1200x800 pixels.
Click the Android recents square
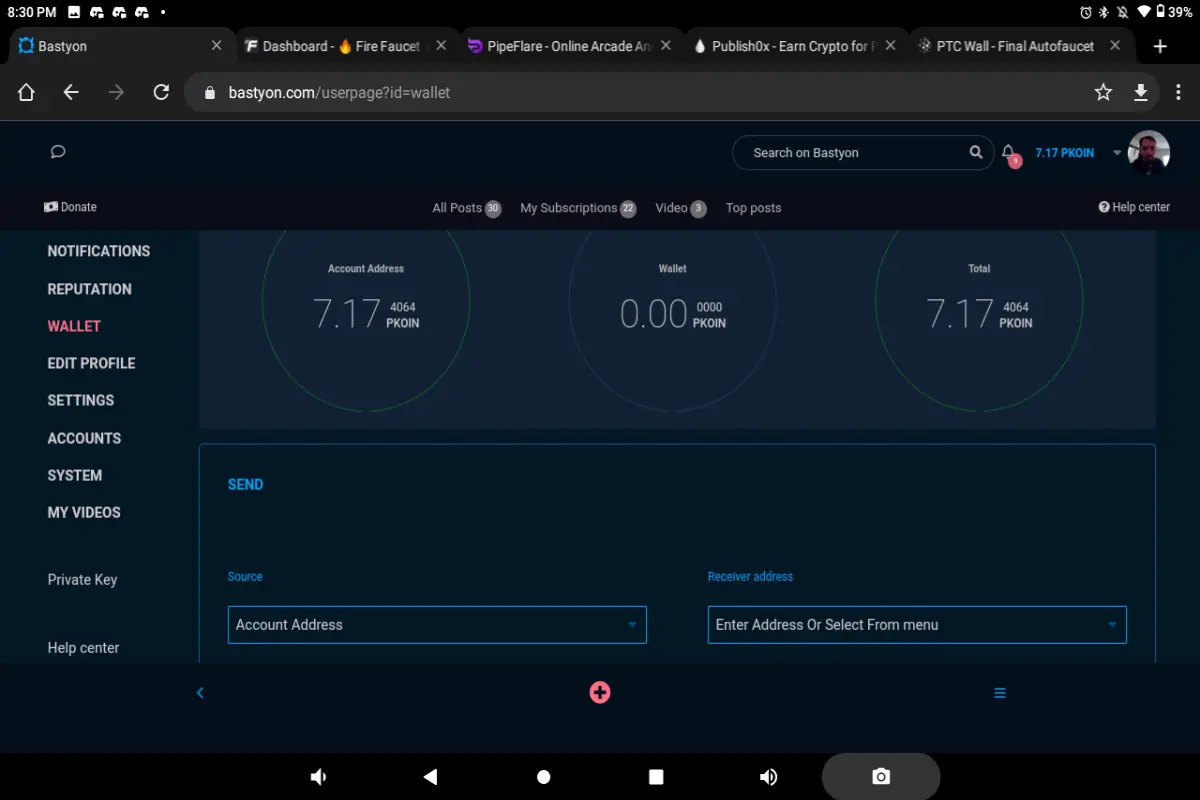tap(656, 777)
